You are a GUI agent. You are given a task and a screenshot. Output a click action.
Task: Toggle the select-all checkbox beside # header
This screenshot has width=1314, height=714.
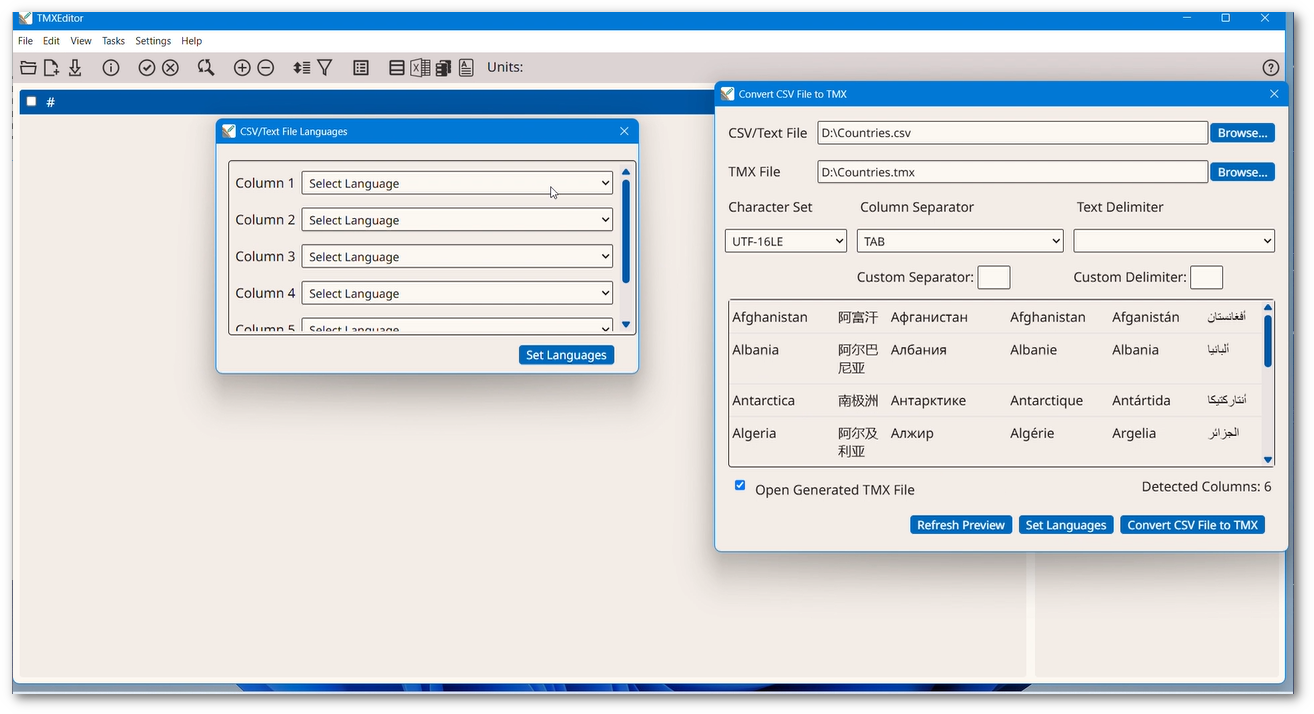(x=32, y=101)
